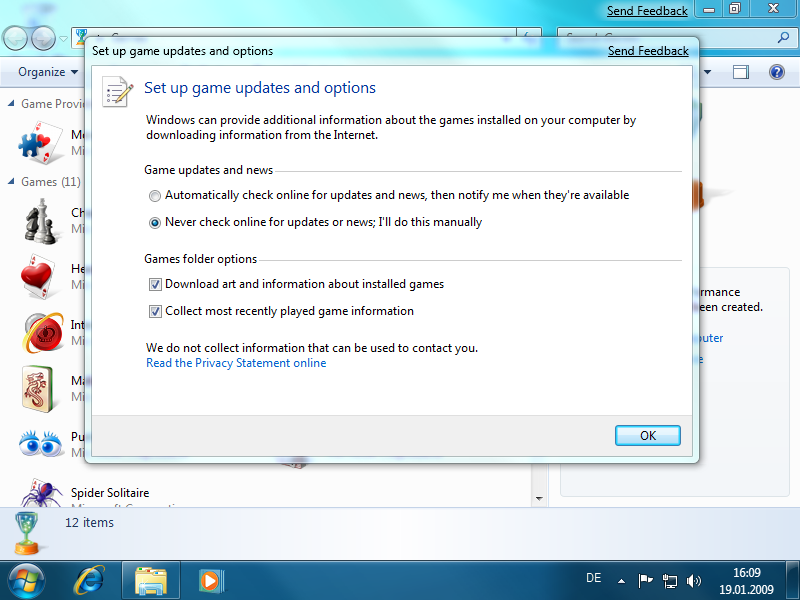
Task: Collapse the Games (11) group
Action: [x=11, y=182]
